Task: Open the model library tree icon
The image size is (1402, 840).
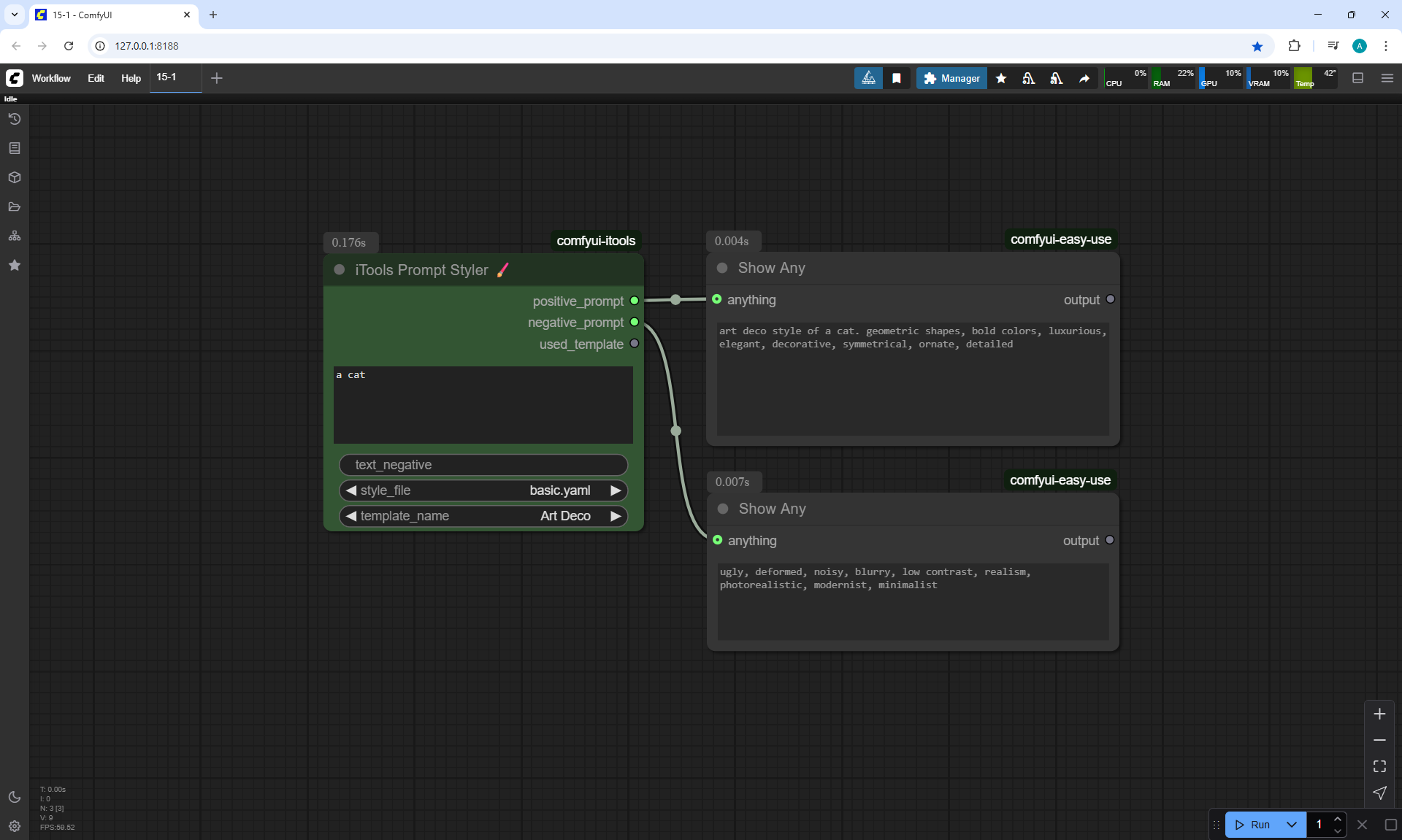Action: tap(15, 236)
